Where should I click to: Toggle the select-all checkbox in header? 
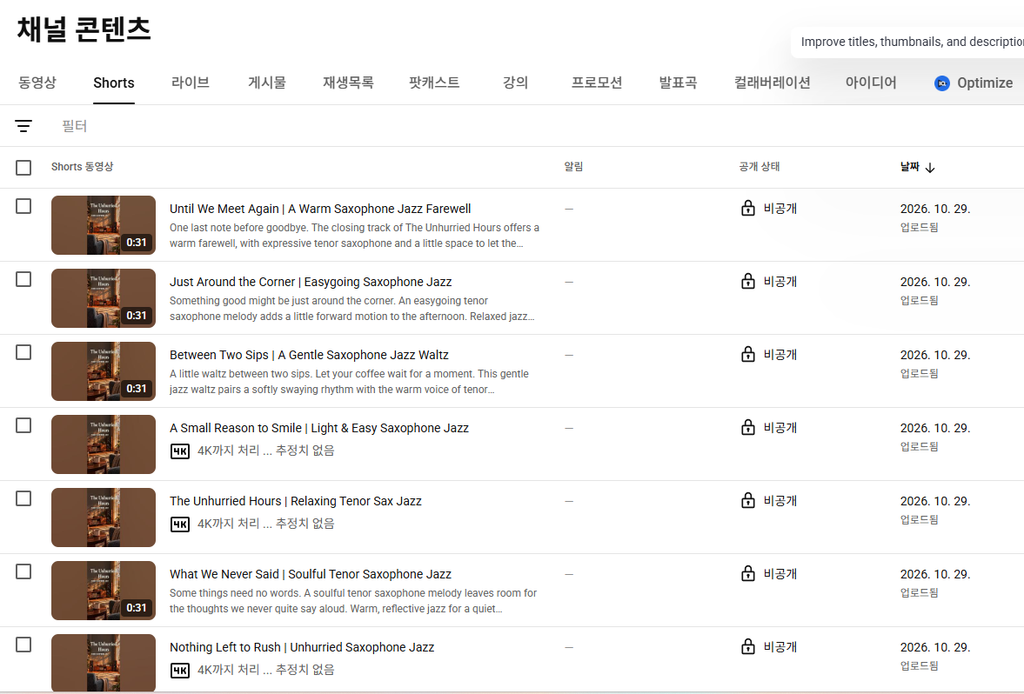(x=24, y=168)
